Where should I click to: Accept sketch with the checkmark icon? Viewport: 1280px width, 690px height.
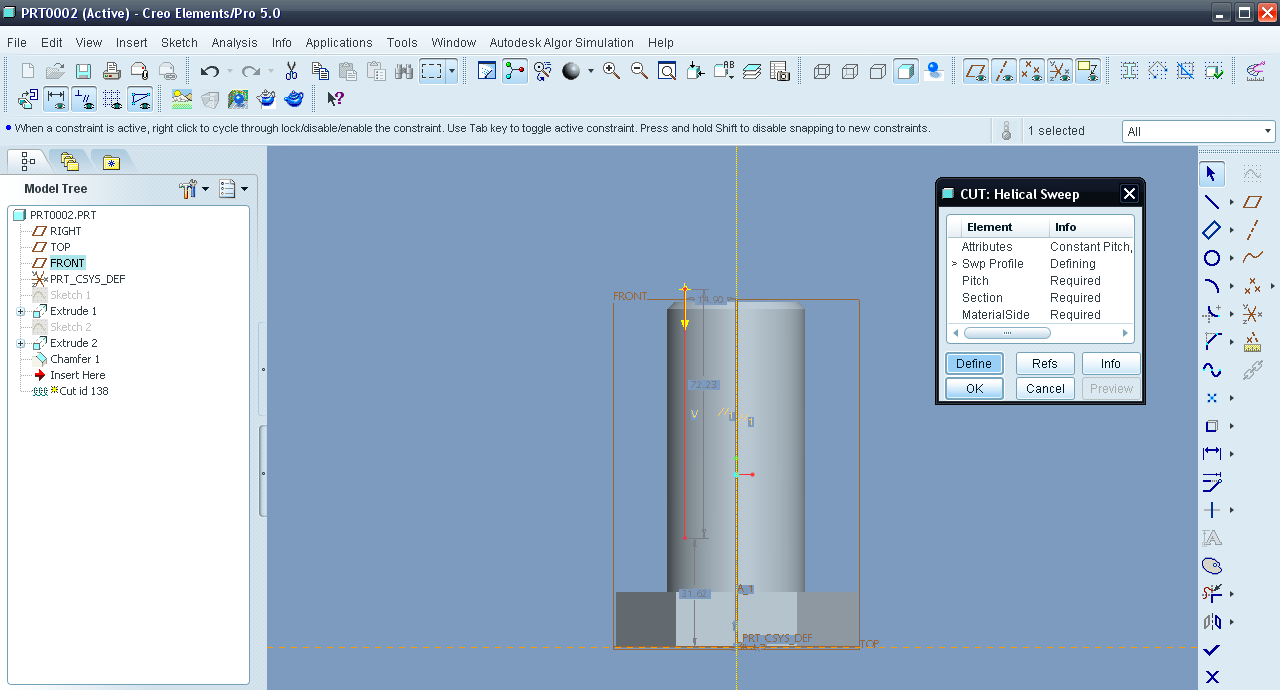pos(1211,650)
